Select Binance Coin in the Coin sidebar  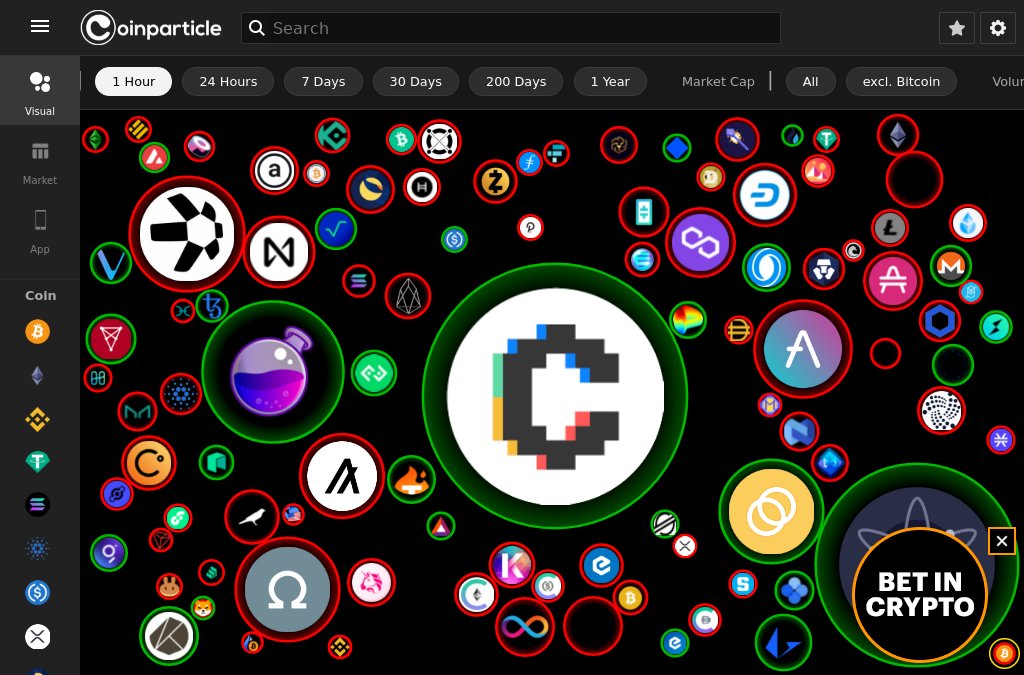coord(37,419)
